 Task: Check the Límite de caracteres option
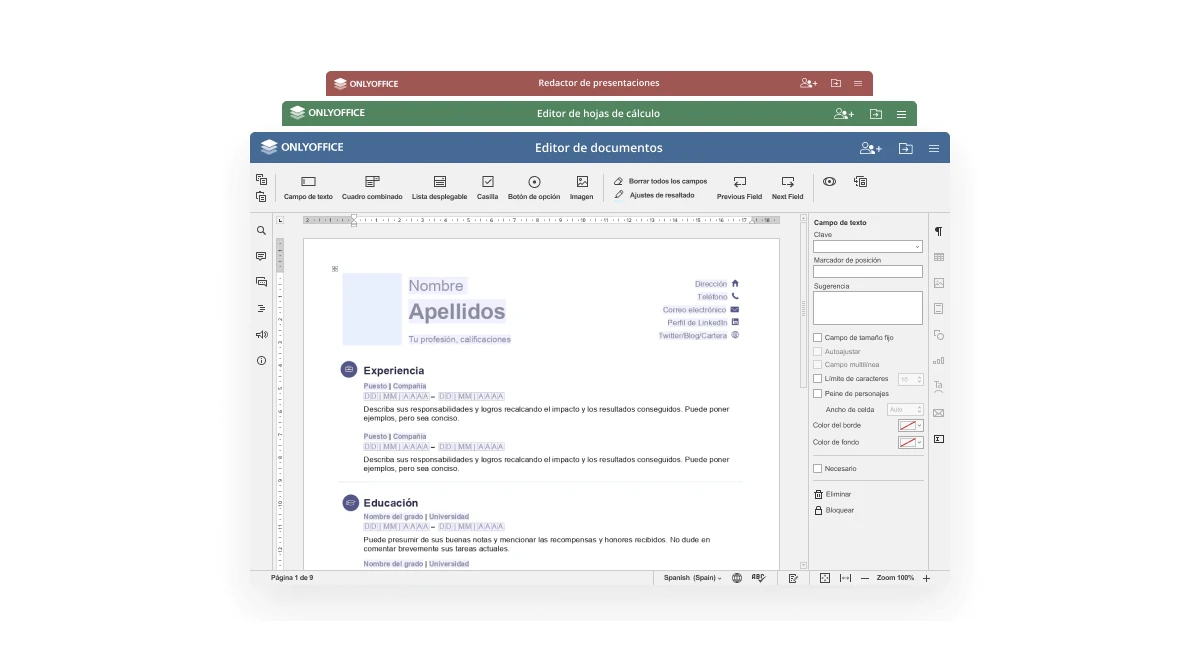tap(816, 378)
